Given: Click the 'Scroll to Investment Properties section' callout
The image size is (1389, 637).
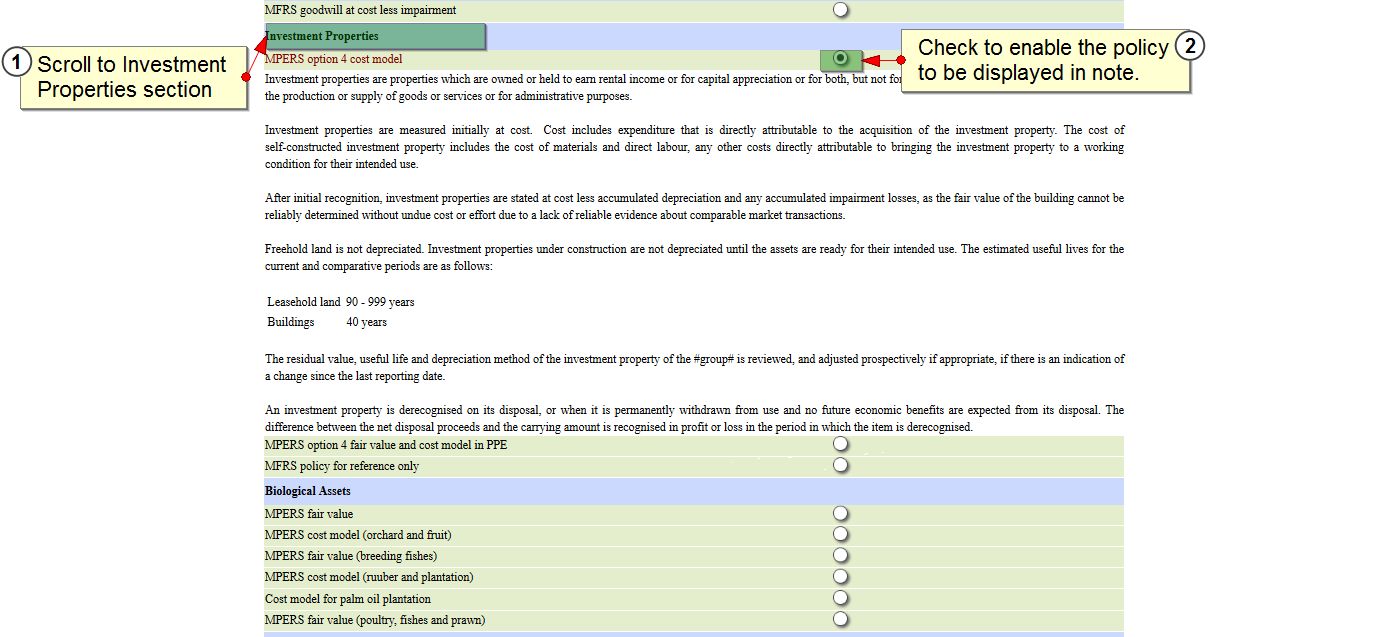Looking at the screenshot, I should tap(133, 77).
